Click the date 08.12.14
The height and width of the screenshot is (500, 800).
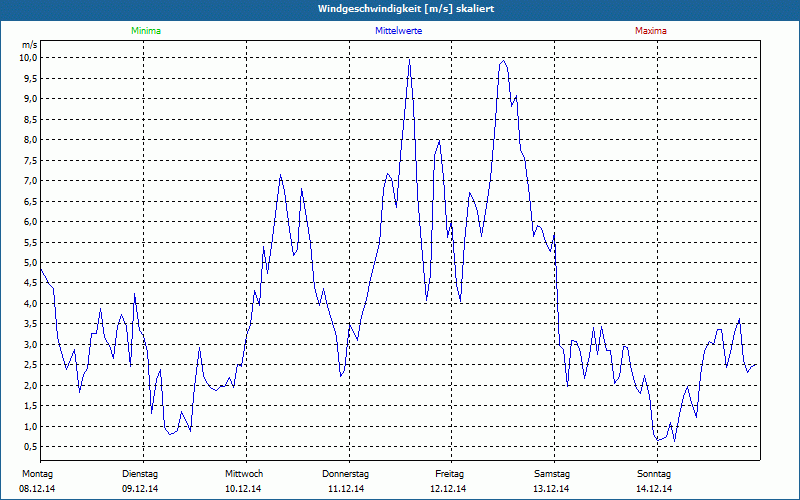coord(37,489)
